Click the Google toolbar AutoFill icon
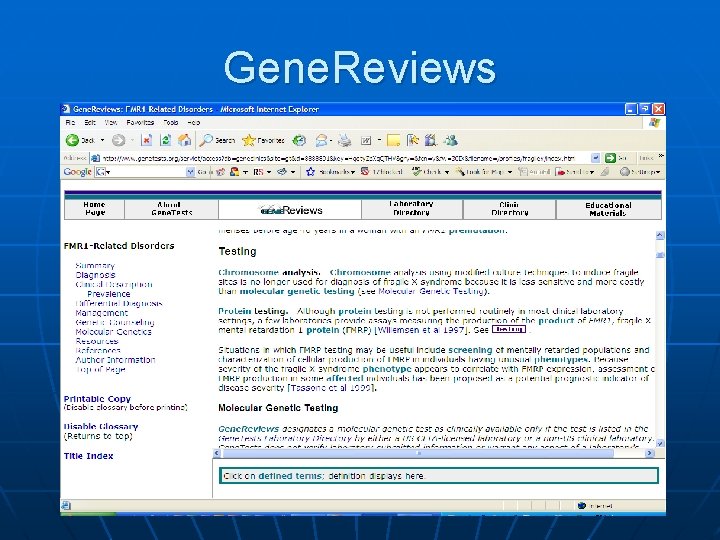Image resolution: width=720 pixels, height=540 pixels. [523, 172]
